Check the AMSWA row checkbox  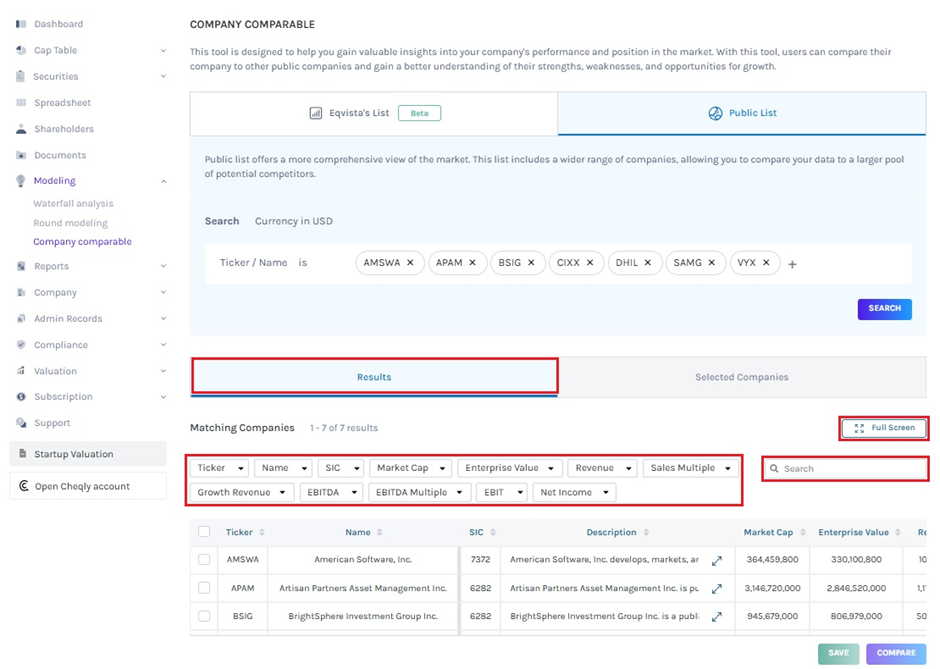click(205, 560)
